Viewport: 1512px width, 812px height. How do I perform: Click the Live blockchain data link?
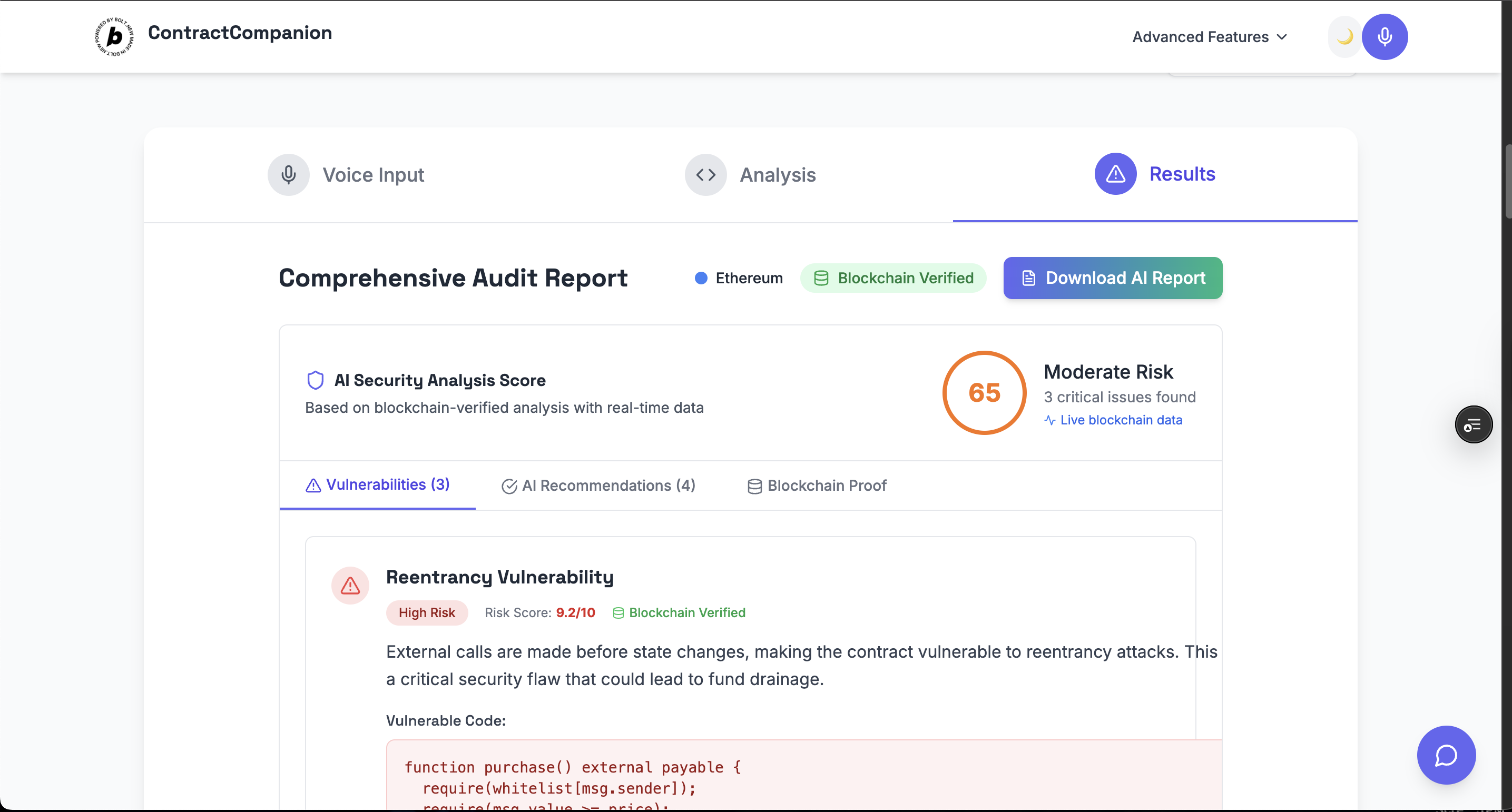[1121, 420]
